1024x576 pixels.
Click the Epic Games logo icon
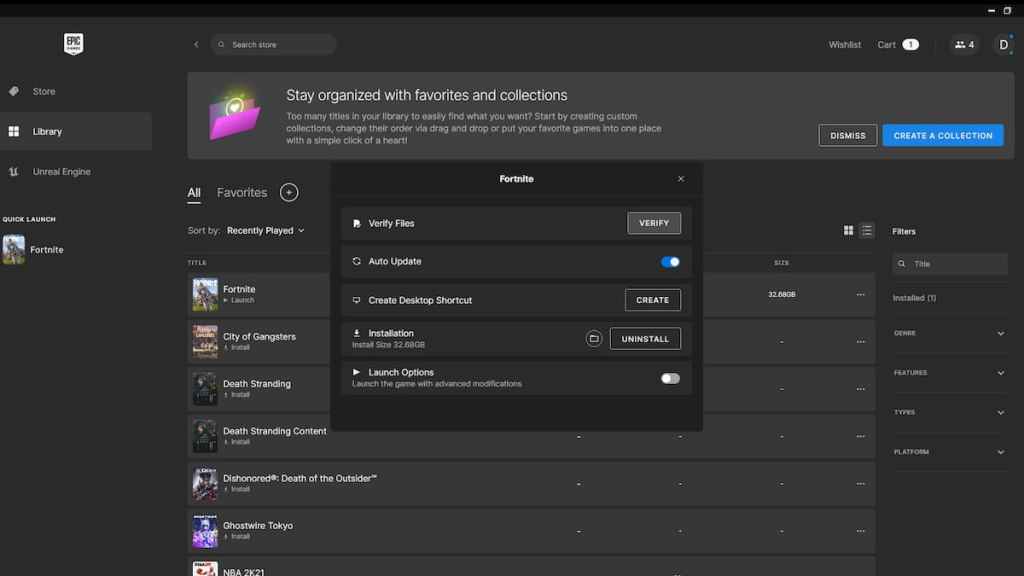click(73, 44)
